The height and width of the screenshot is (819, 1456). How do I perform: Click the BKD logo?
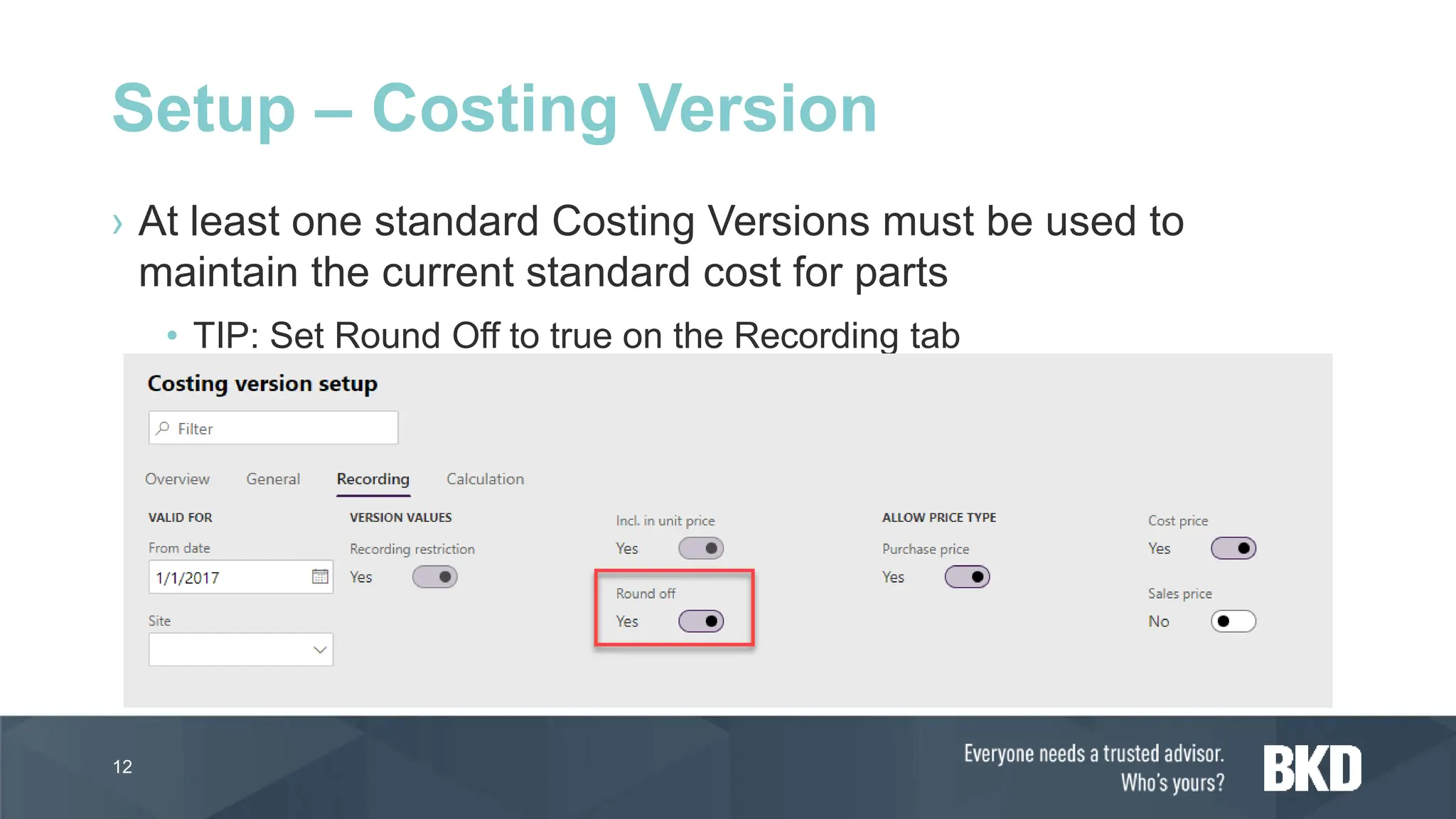pos(1312,769)
